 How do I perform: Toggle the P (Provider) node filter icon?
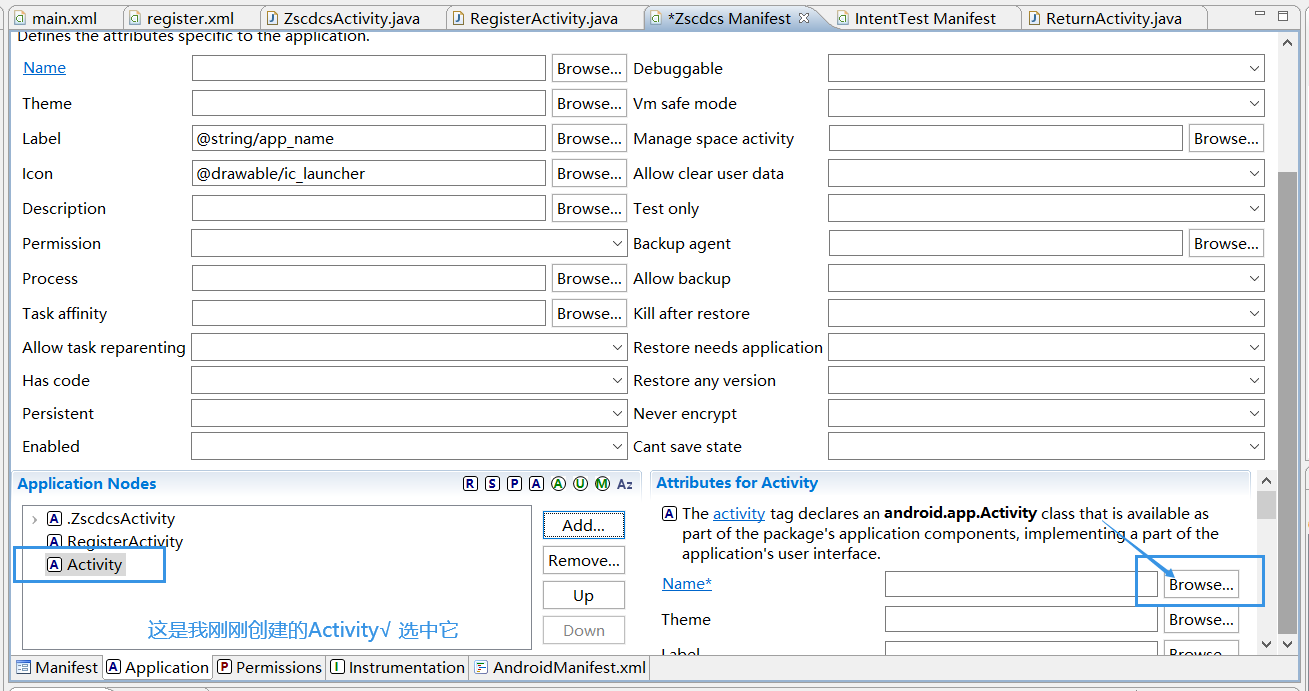[514, 484]
